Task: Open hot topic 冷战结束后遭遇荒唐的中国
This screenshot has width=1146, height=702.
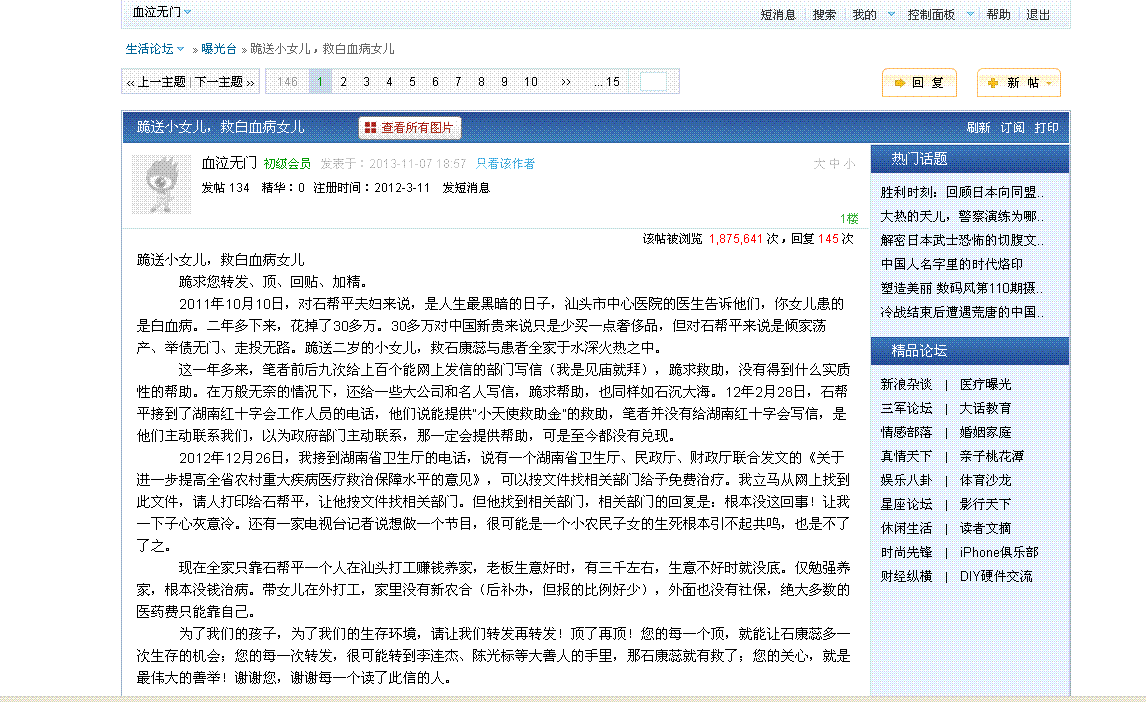Action: point(962,313)
